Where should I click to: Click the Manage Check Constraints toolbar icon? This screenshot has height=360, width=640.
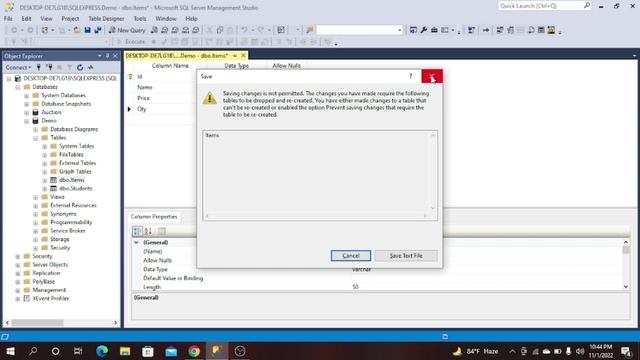541,30
